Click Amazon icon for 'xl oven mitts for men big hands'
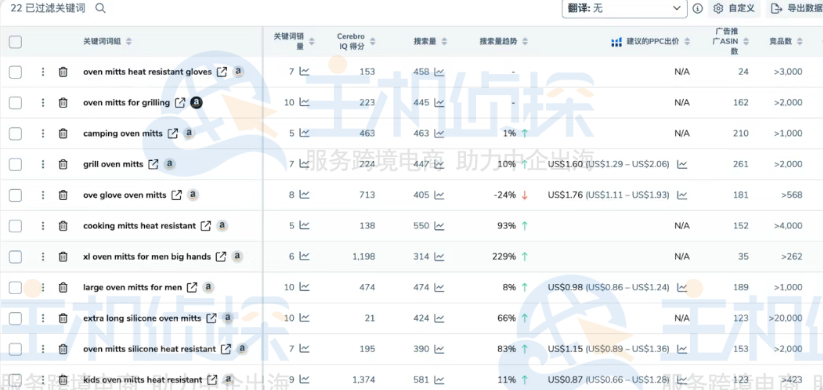The width and height of the screenshot is (823, 390). pyautogui.click(x=237, y=256)
